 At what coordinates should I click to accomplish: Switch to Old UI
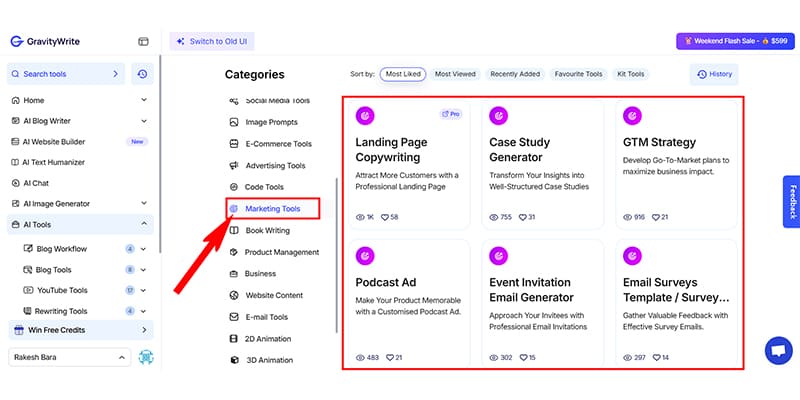[x=212, y=41]
